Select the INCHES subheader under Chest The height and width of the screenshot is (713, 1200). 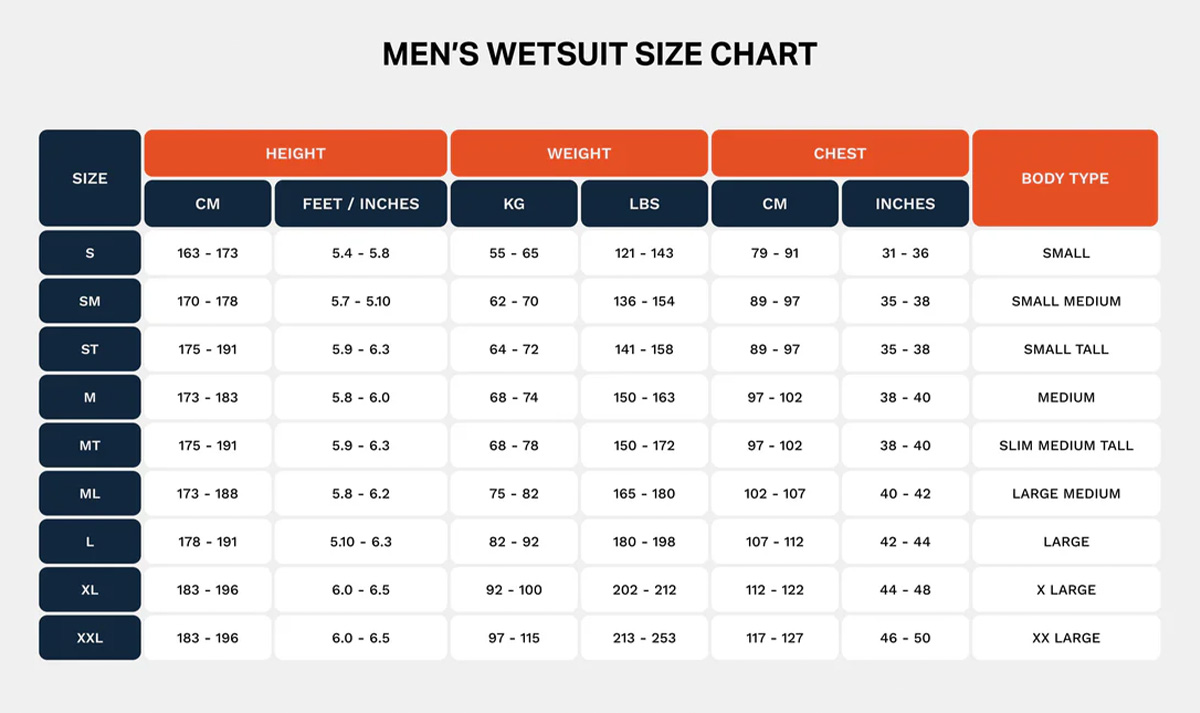click(x=905, y=204)
